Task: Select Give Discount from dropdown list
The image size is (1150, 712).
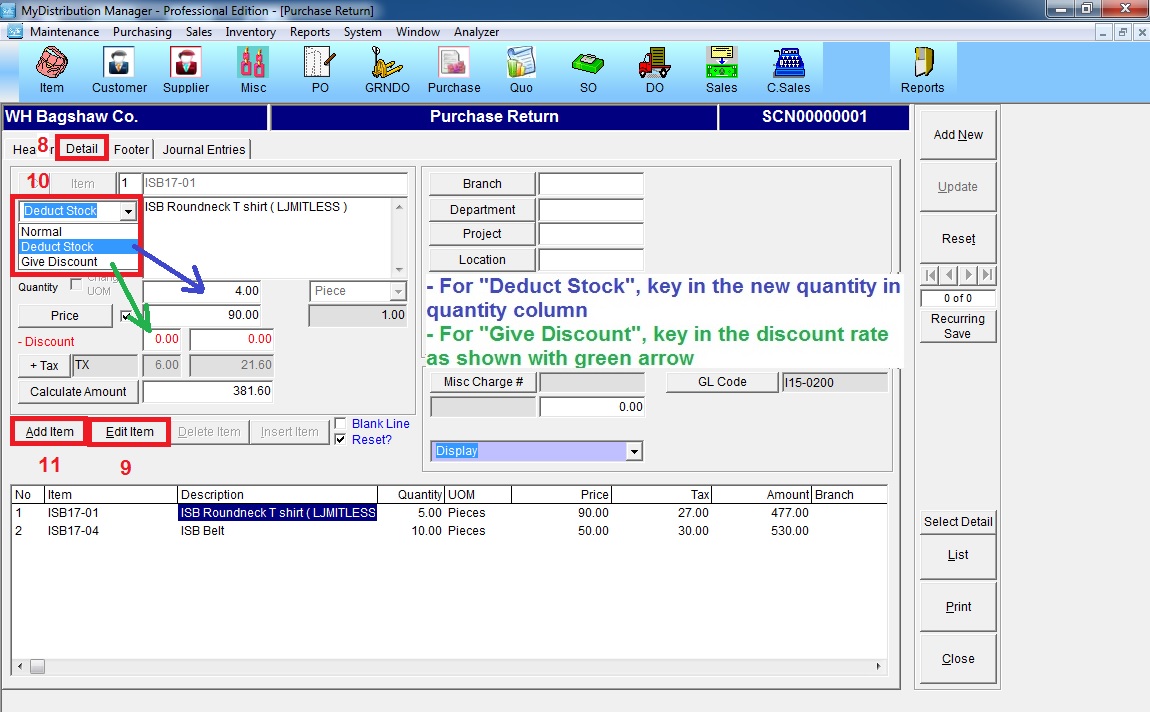Action: (x=60, y=262)
